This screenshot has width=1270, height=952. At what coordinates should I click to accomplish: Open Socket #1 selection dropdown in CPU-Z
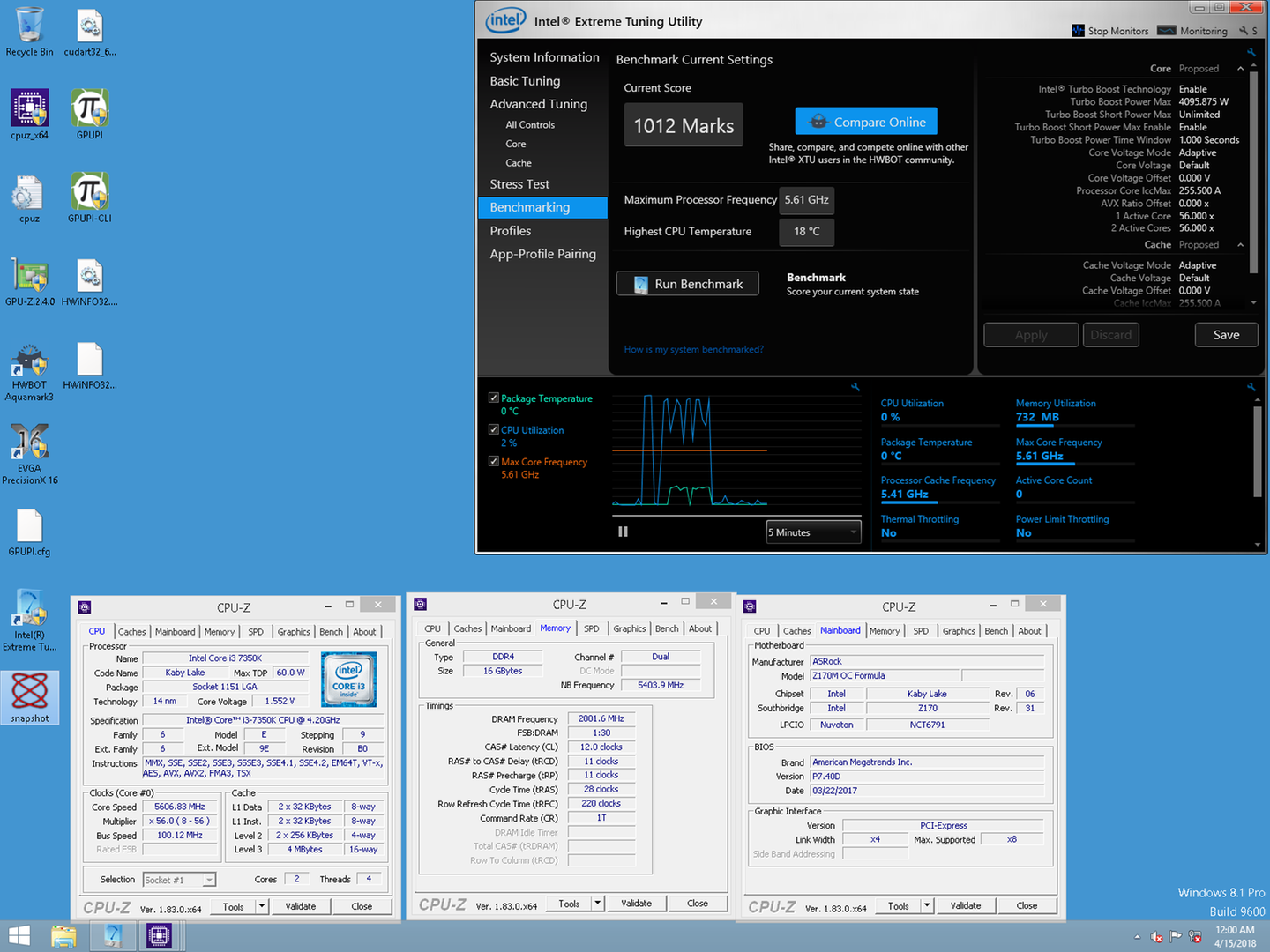pos(179,880)
